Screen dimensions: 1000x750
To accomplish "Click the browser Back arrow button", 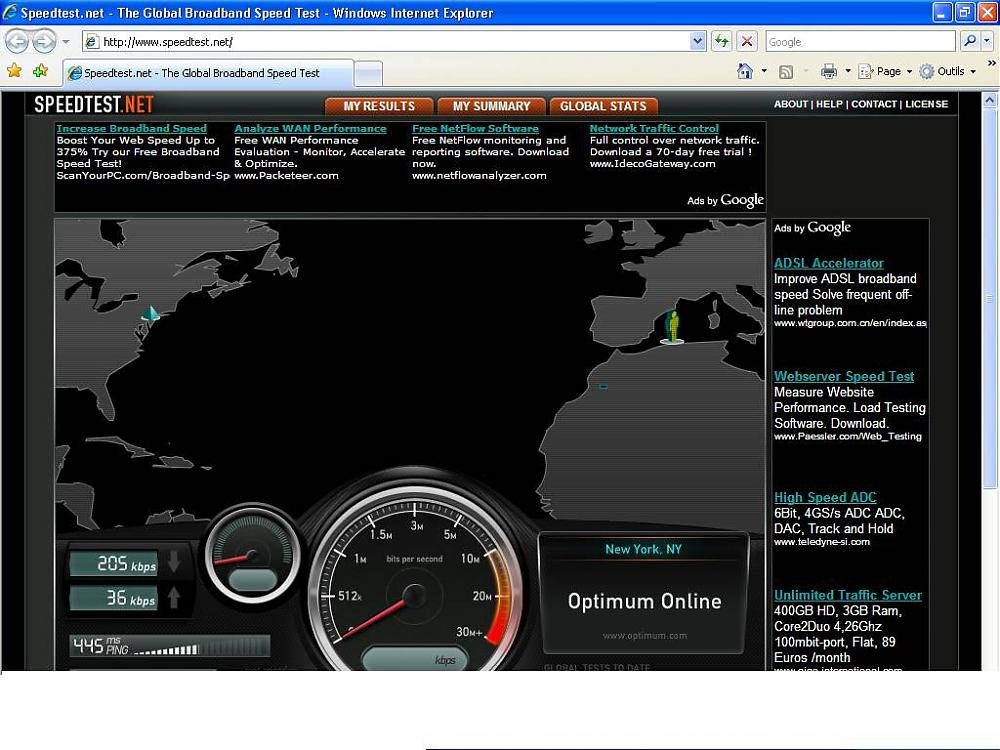I will (17, 41).
